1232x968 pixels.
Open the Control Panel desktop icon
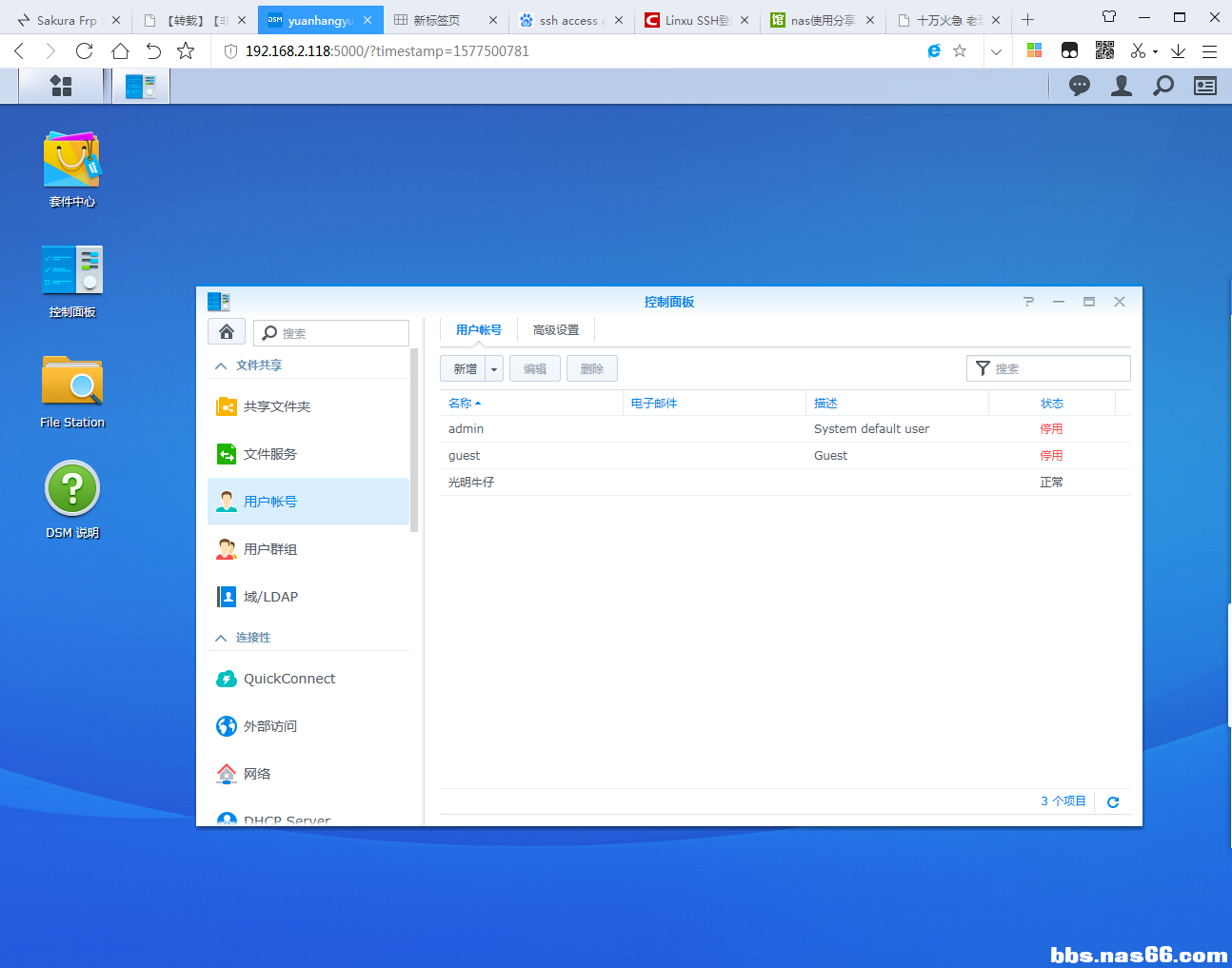72,281
